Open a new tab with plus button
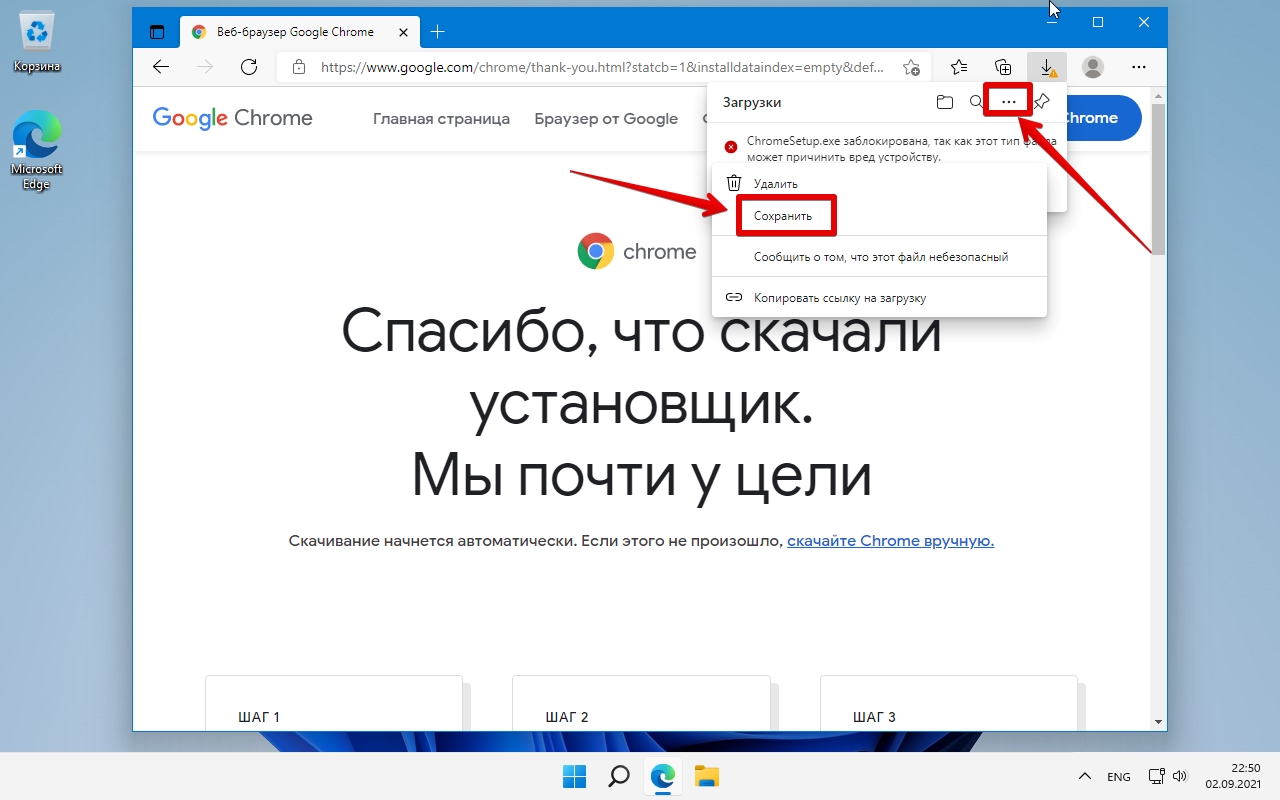 click(437, 32)
